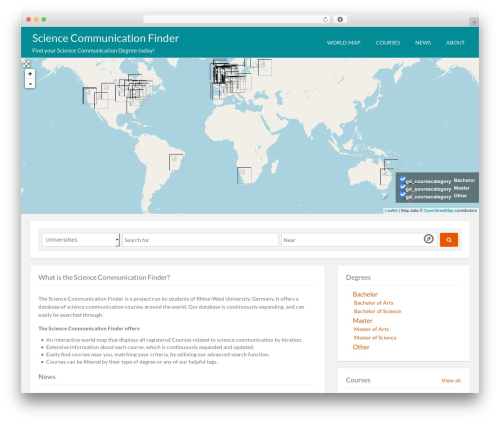Open new tab plus button
500x423 pixels.
(474, 22)
